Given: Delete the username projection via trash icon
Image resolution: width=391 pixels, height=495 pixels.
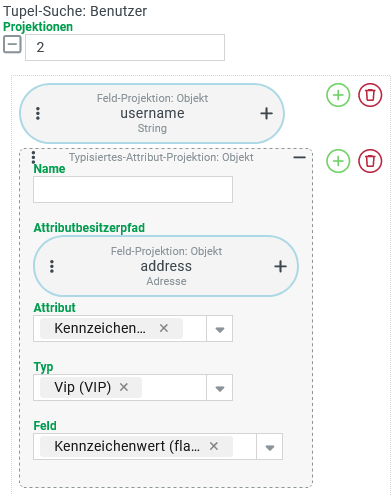Looking at the screenshot, I should (x=370, y=95).
